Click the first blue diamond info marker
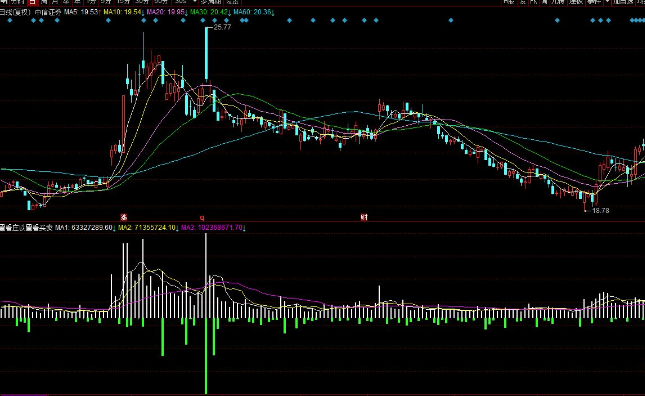 [x=9, y=20]
